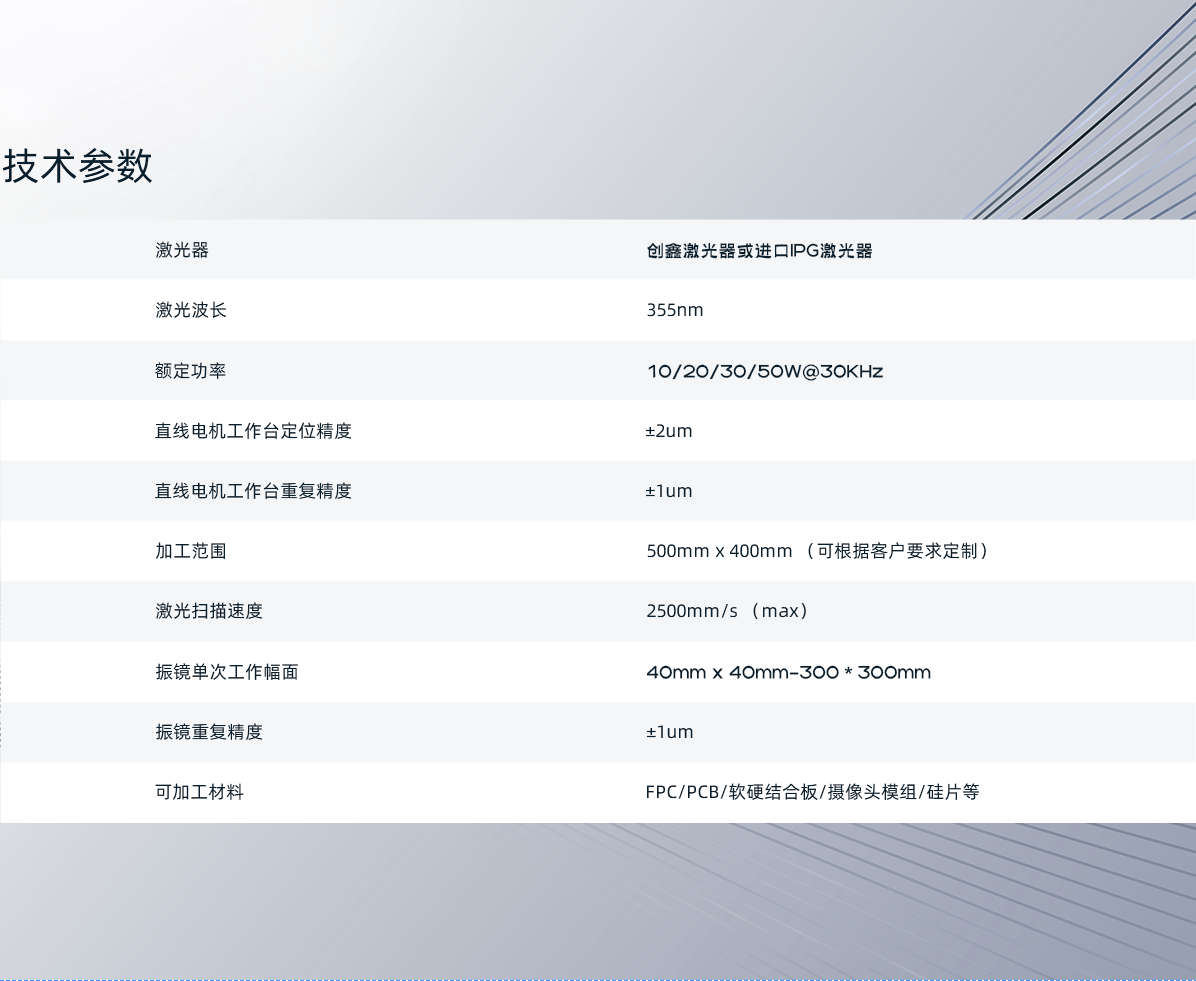Select the 振镜重复精度 row label
This screenshot has height=981, width=1196.
pyautogui.click(x=208, y=731)
